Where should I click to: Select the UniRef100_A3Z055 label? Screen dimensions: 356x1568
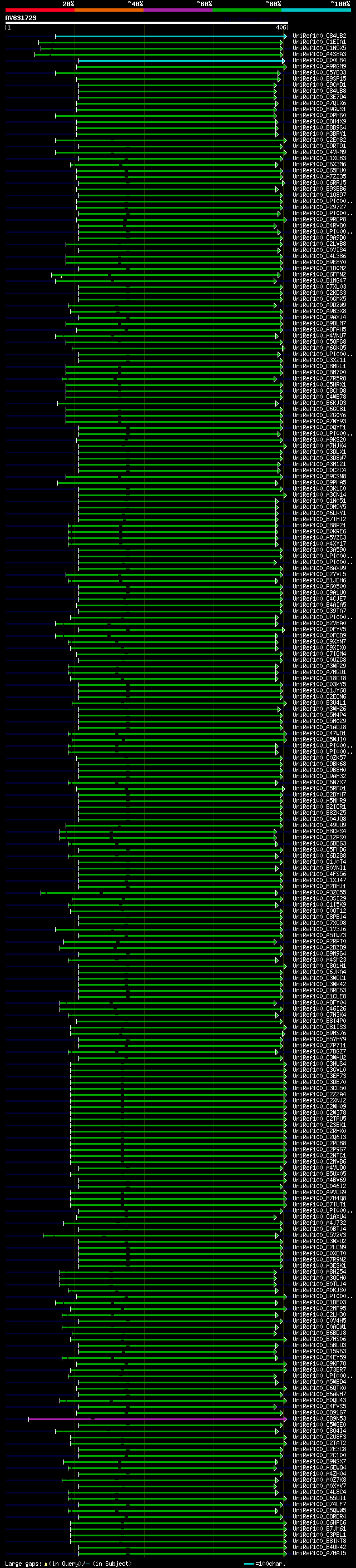click(x=319, y=892)
